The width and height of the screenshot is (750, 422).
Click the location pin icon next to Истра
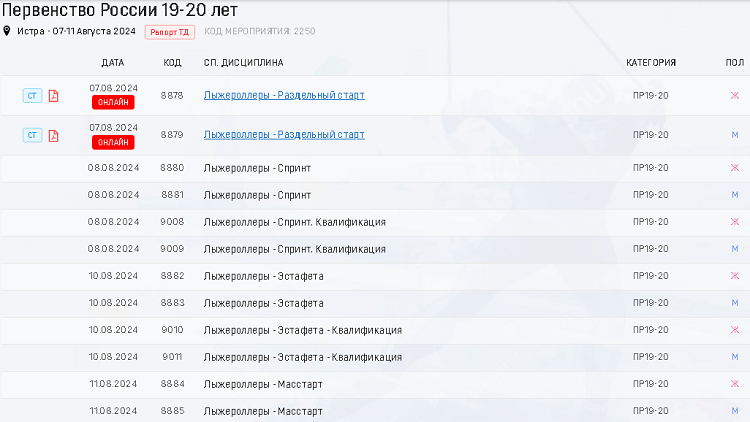click(7, 31)
